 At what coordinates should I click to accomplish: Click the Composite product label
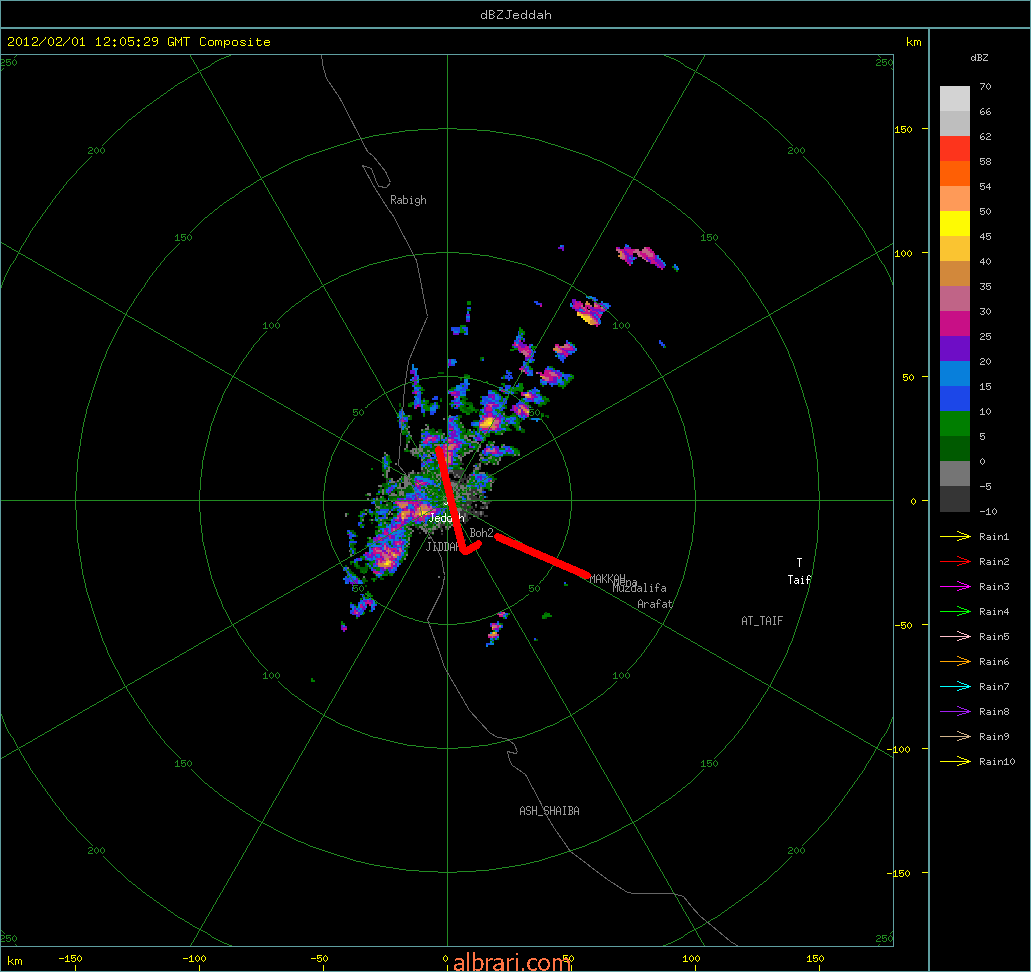235,41
